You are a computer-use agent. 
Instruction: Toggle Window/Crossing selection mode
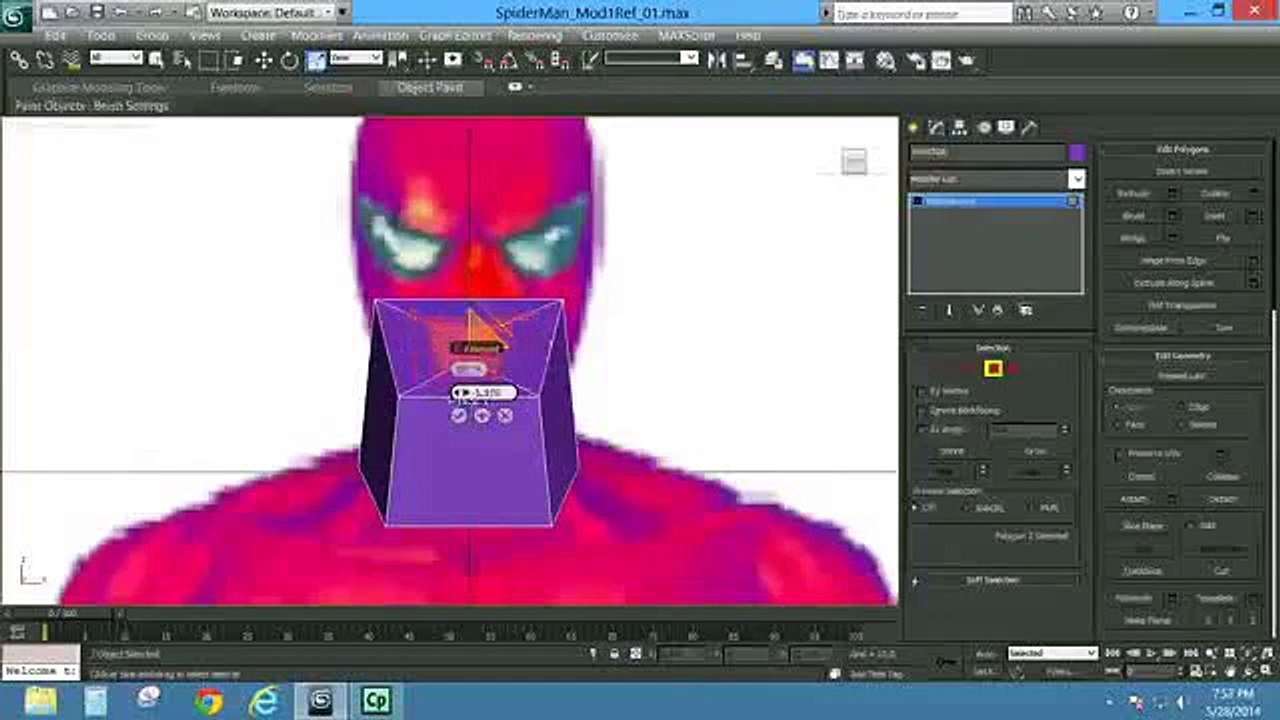(234, 60)
